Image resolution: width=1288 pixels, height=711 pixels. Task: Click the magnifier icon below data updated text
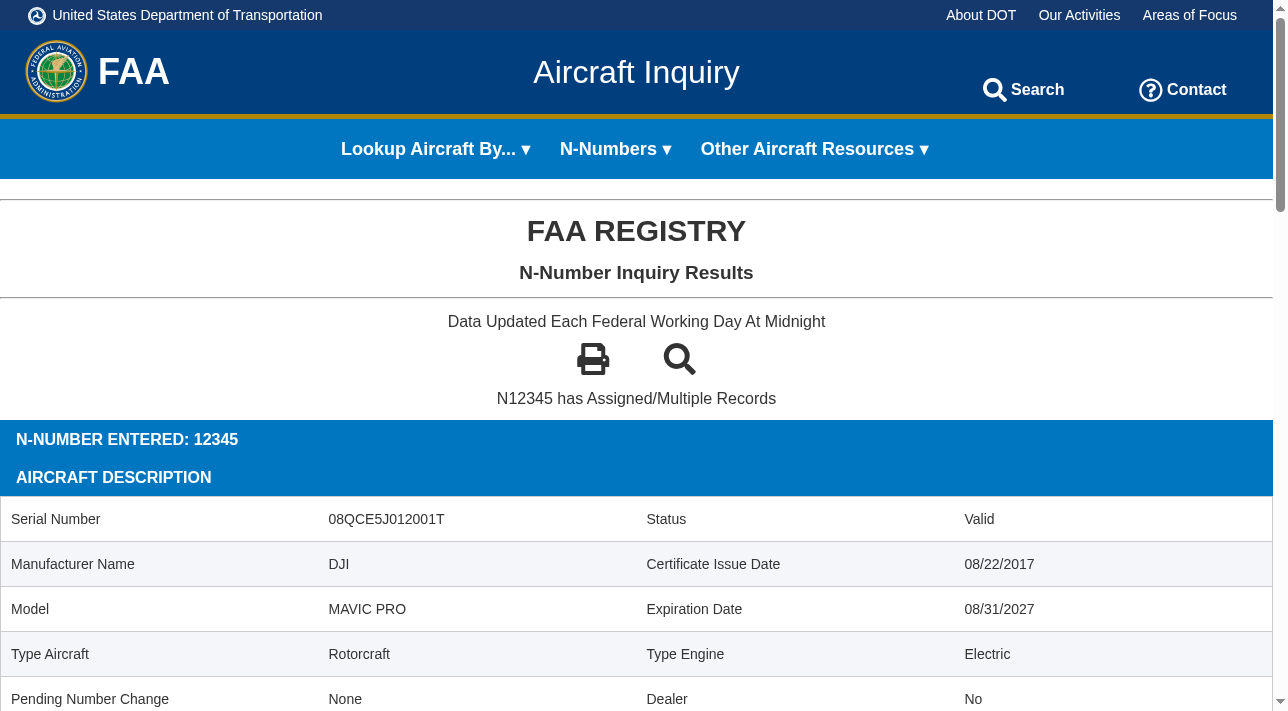(x=680, y=359)
